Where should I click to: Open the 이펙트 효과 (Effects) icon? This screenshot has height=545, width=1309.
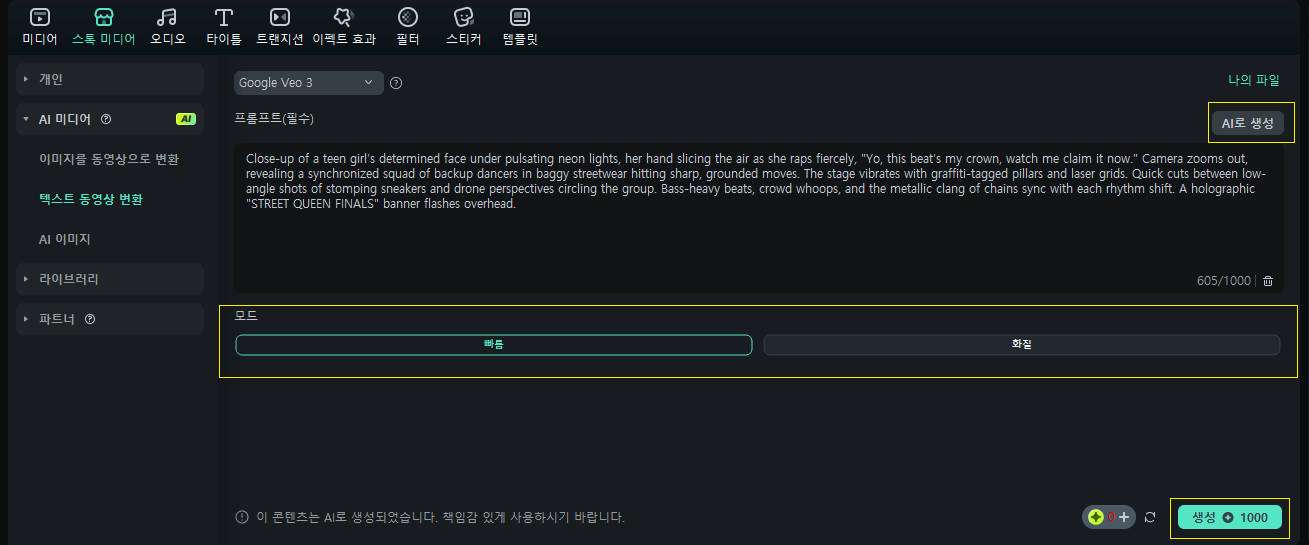[343, 17]
